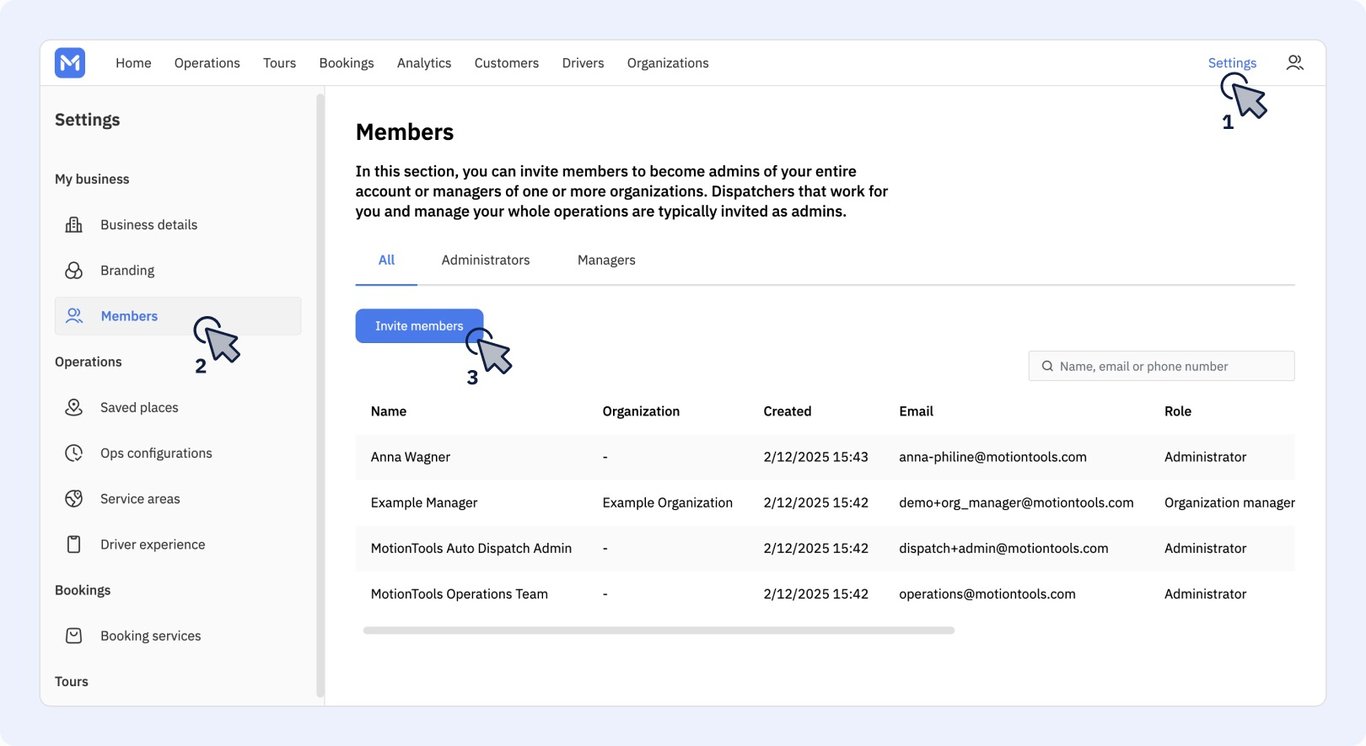
Task: Open Operations in the top navigation
Action: 207,63
